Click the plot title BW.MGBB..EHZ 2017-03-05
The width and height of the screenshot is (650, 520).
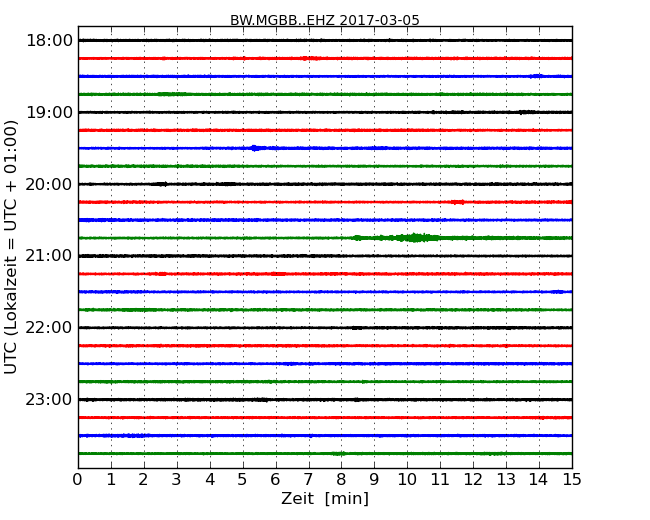click(325, 20)
